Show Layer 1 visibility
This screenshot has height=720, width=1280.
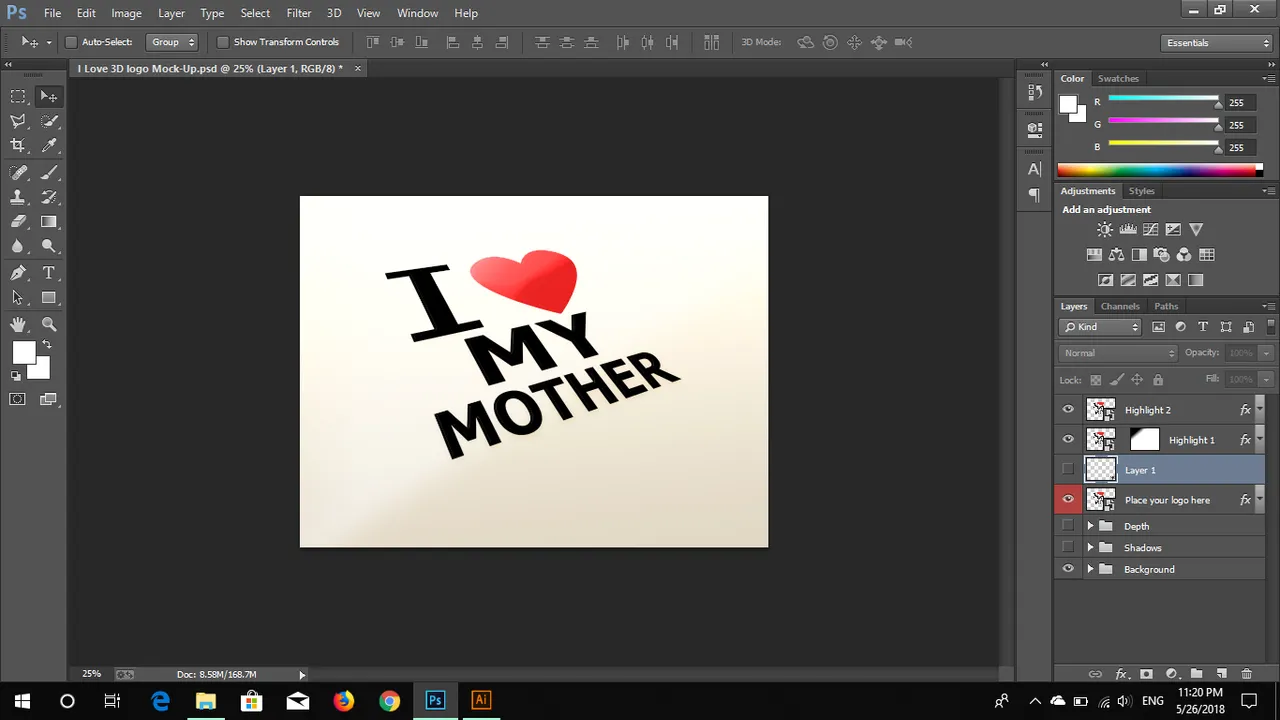[1068, 470]
